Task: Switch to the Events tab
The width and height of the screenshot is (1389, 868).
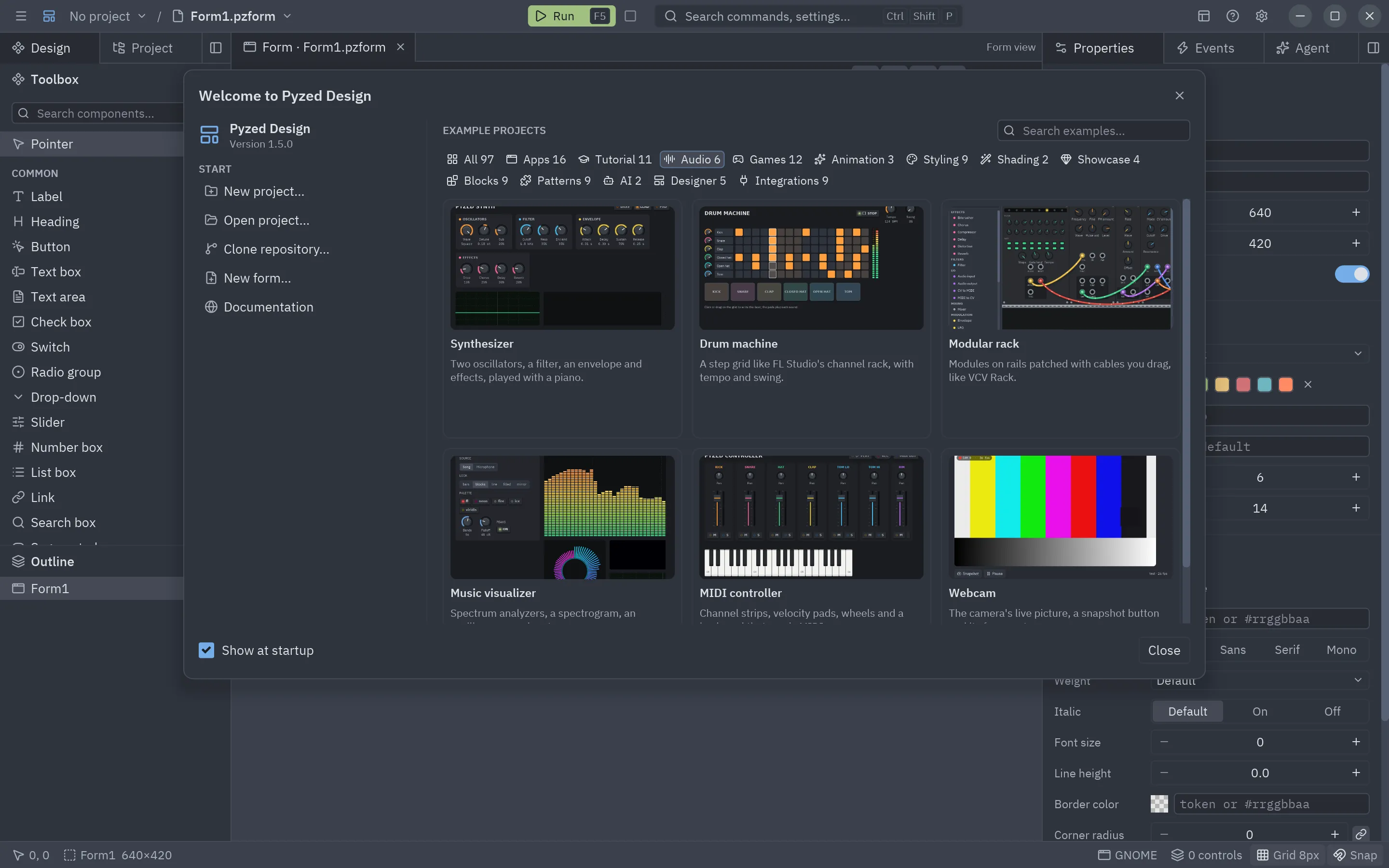Action: [x=1213, y=48]
